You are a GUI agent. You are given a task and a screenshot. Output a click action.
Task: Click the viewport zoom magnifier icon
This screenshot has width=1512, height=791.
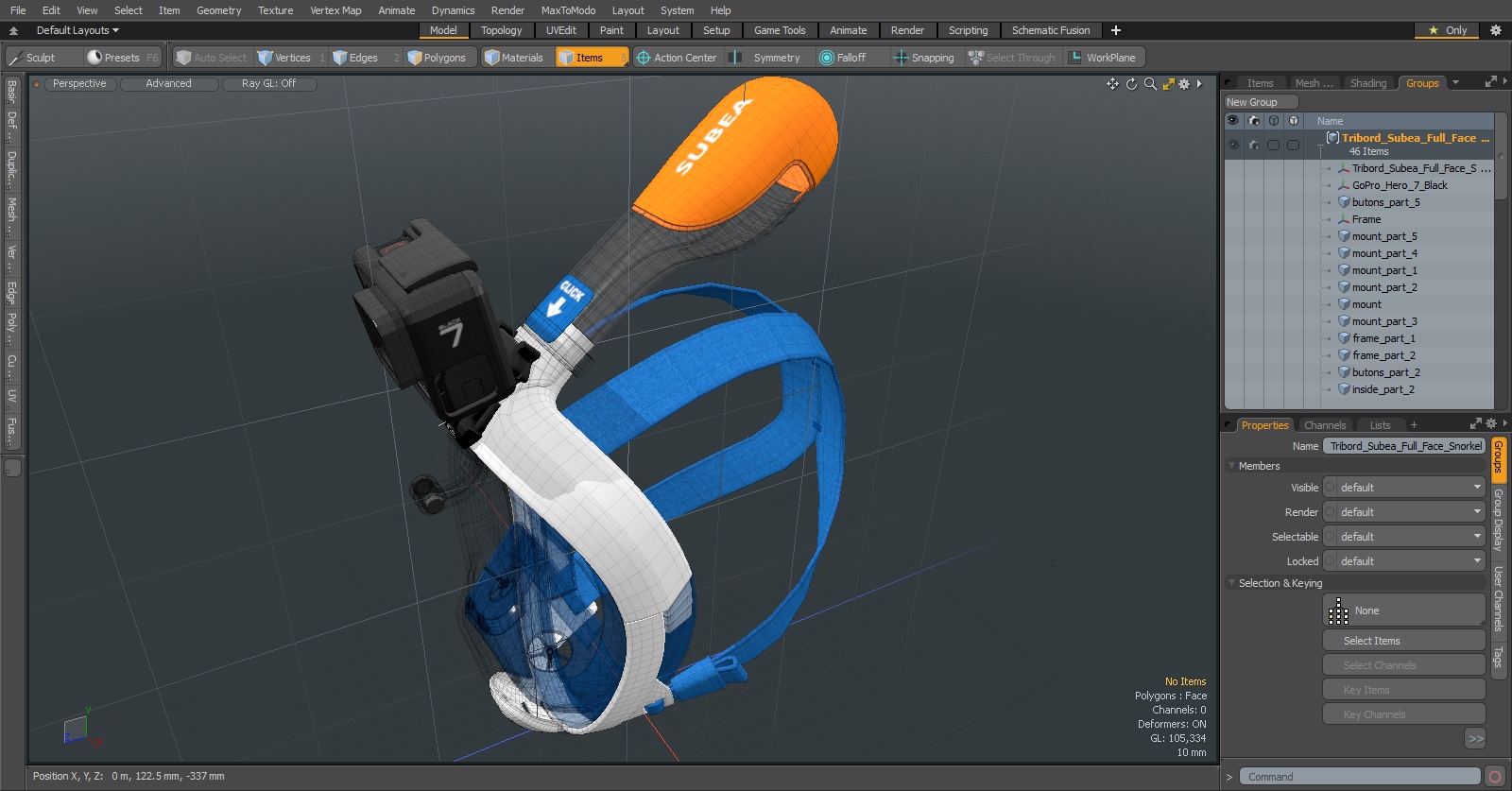click(1150, 84)
